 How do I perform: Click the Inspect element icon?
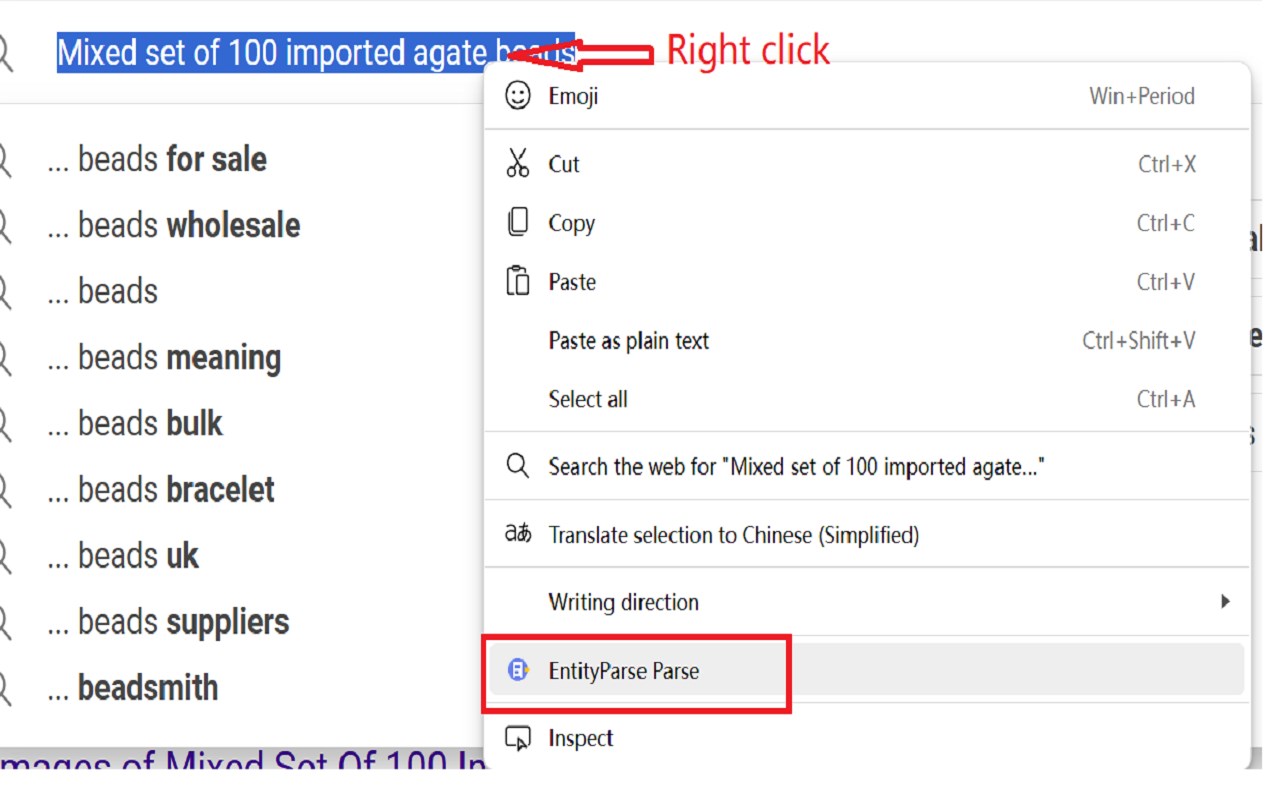[x=518, y=739]
